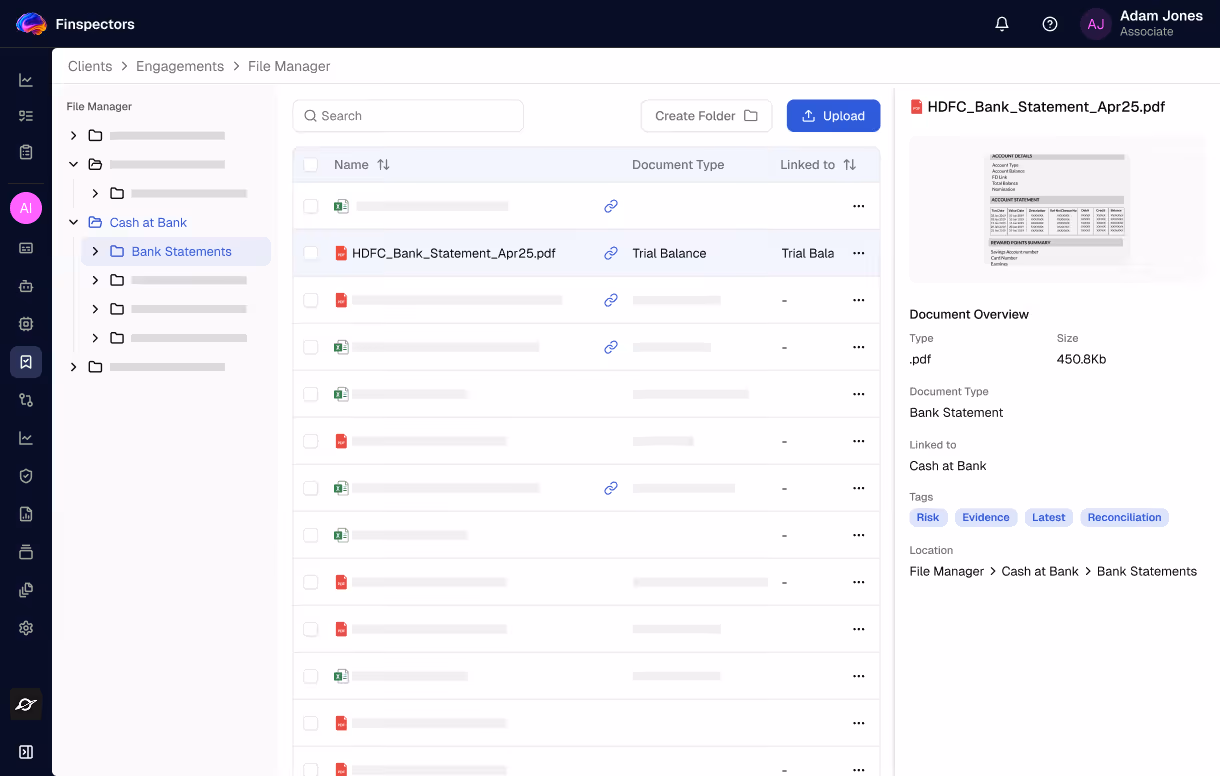This screenshot has height=776, width=1220.
Task: Click the Risk tag
Action: (928, 517)
